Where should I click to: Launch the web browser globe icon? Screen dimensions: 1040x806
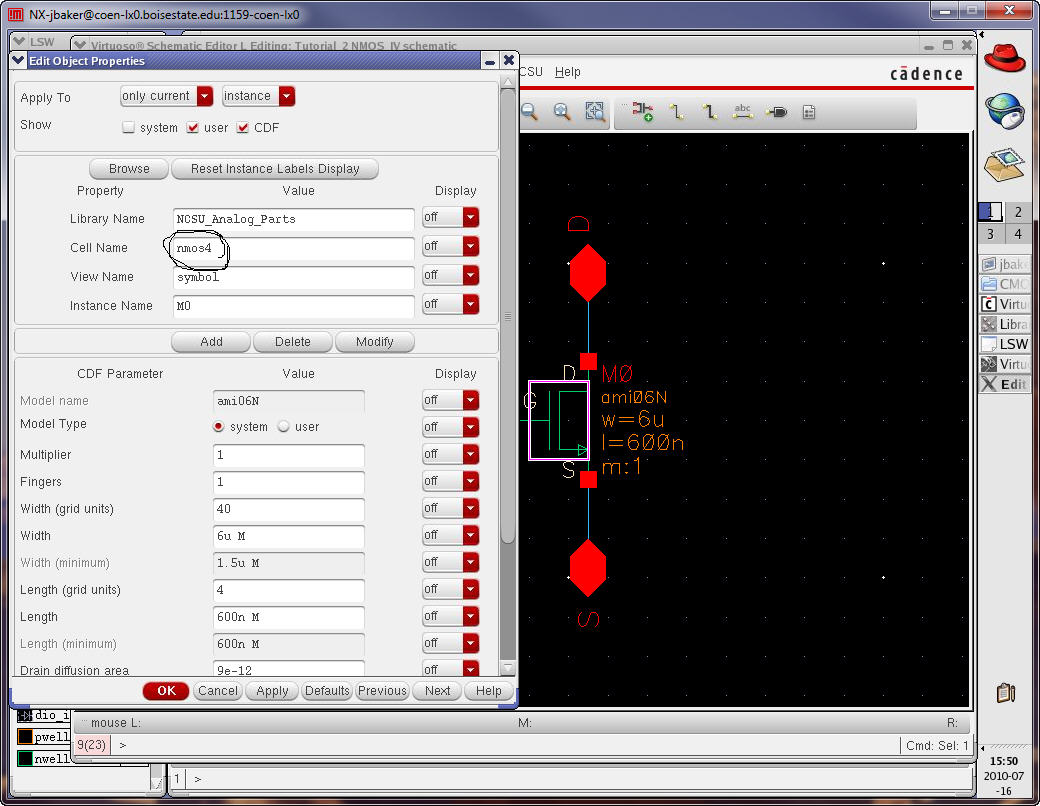tap(1004, 110)
